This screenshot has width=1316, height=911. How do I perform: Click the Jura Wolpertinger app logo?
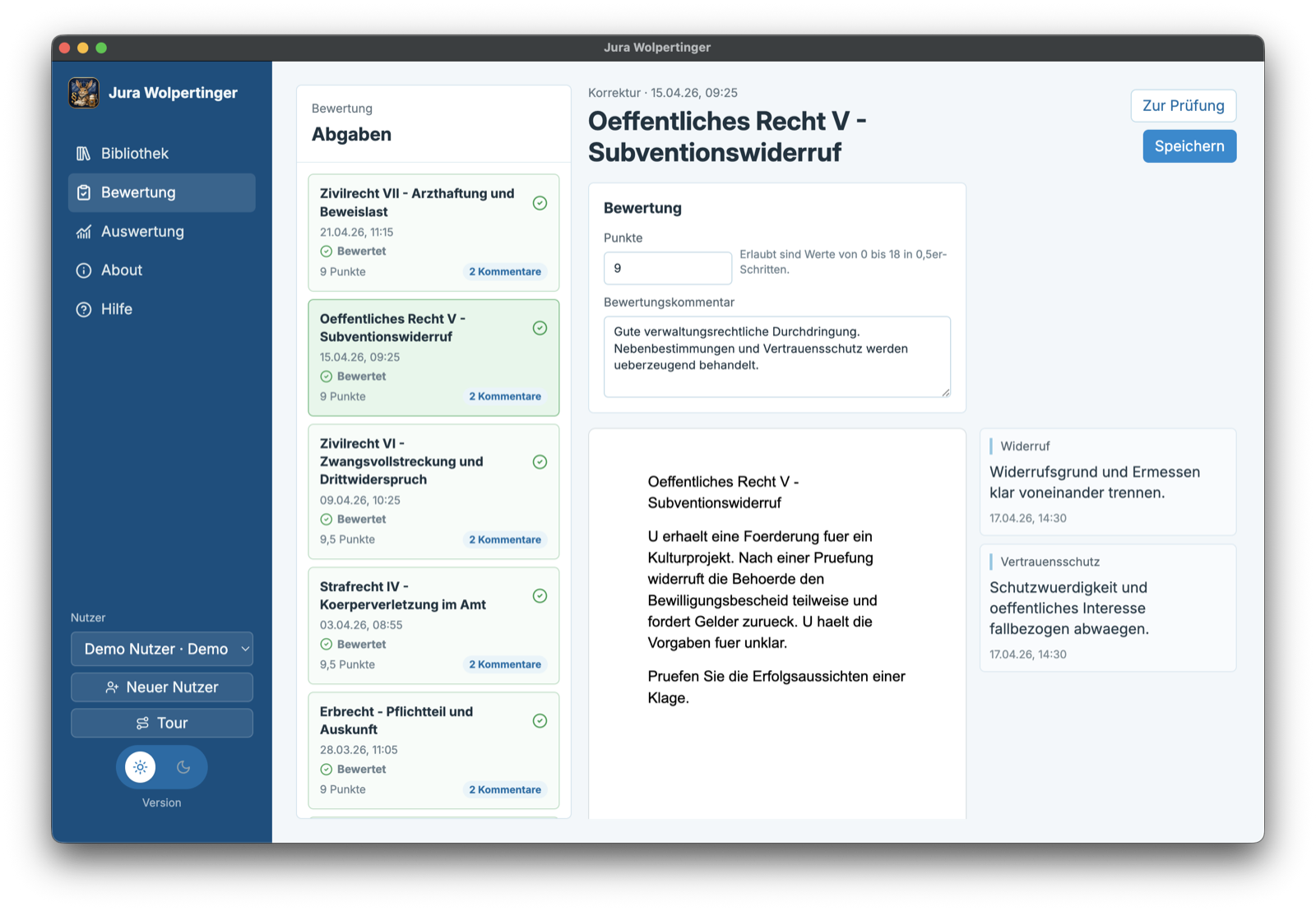84,93
